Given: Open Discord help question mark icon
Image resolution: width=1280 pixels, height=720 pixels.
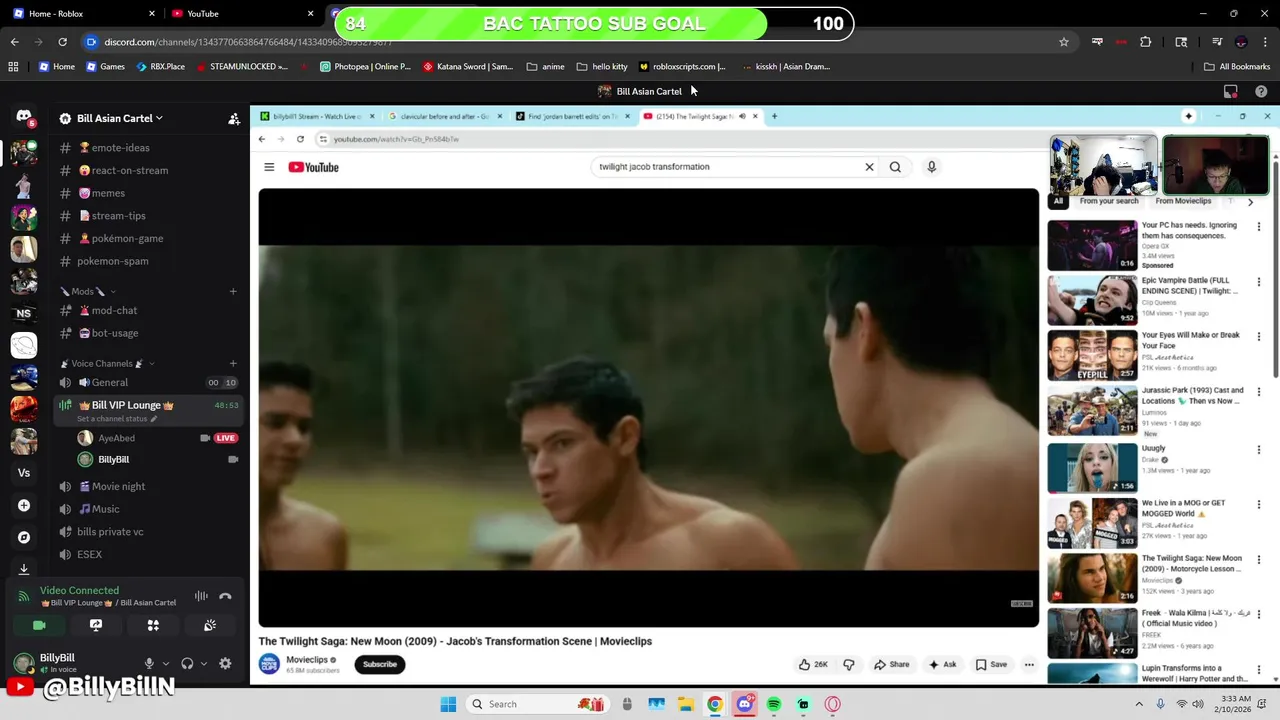Looking at the screenshot, I should pos(1261,91).
